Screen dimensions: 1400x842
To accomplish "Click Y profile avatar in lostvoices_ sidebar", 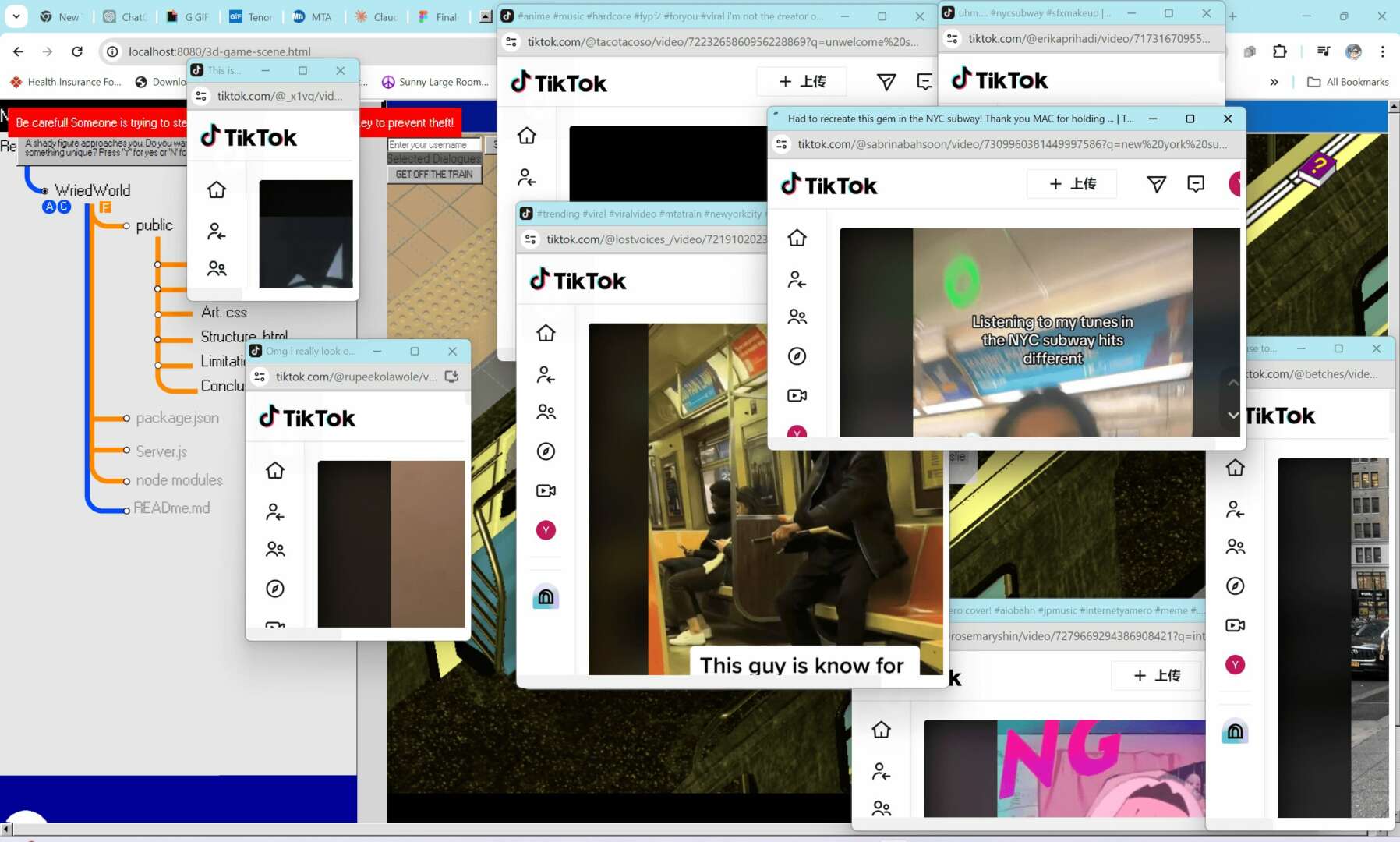I will point(546,530).
